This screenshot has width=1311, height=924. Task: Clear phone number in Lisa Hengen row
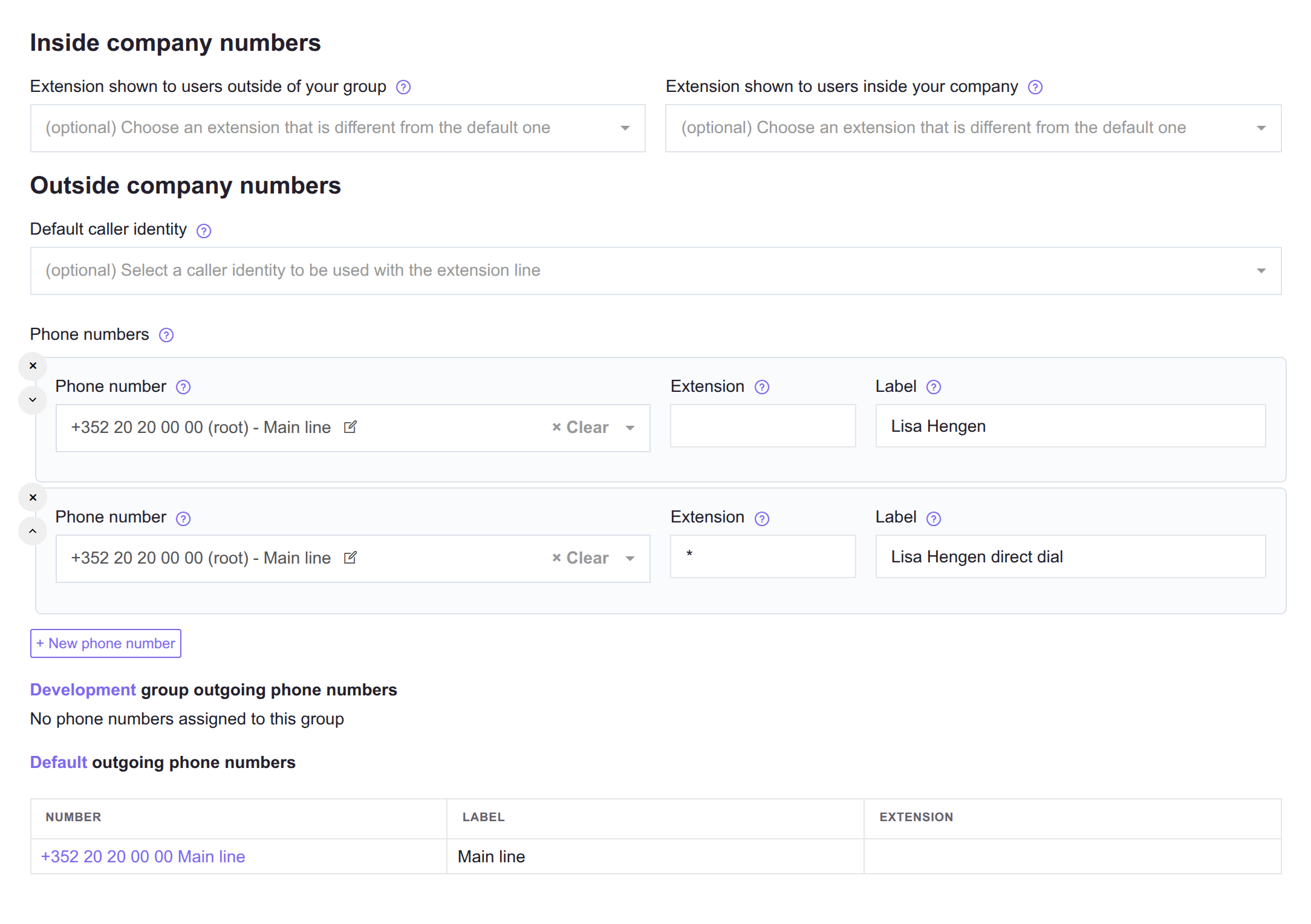pyautogui.click(x=580, y=428)
